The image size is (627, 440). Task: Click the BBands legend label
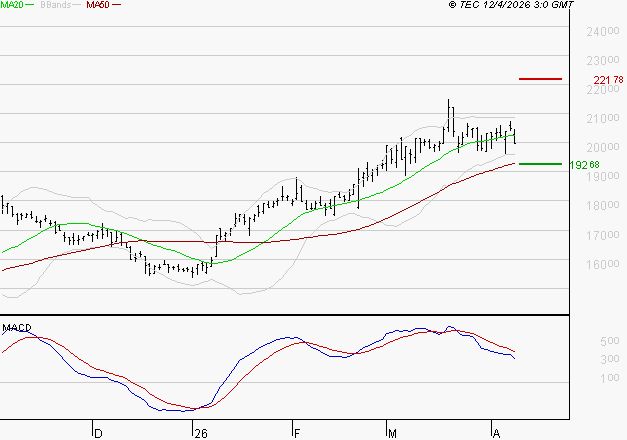pos(56,5)
